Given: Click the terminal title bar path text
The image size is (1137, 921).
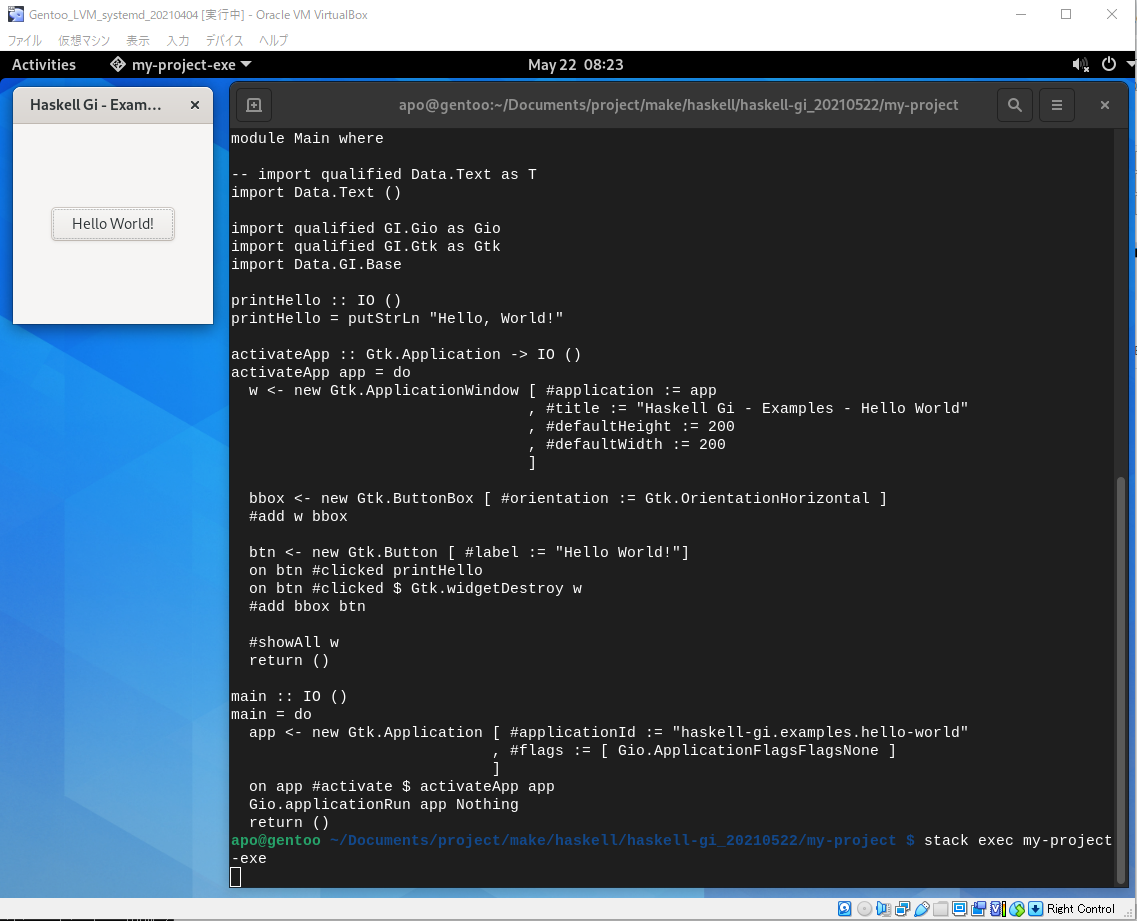Looking at the screenshot, I should [678, 105].
